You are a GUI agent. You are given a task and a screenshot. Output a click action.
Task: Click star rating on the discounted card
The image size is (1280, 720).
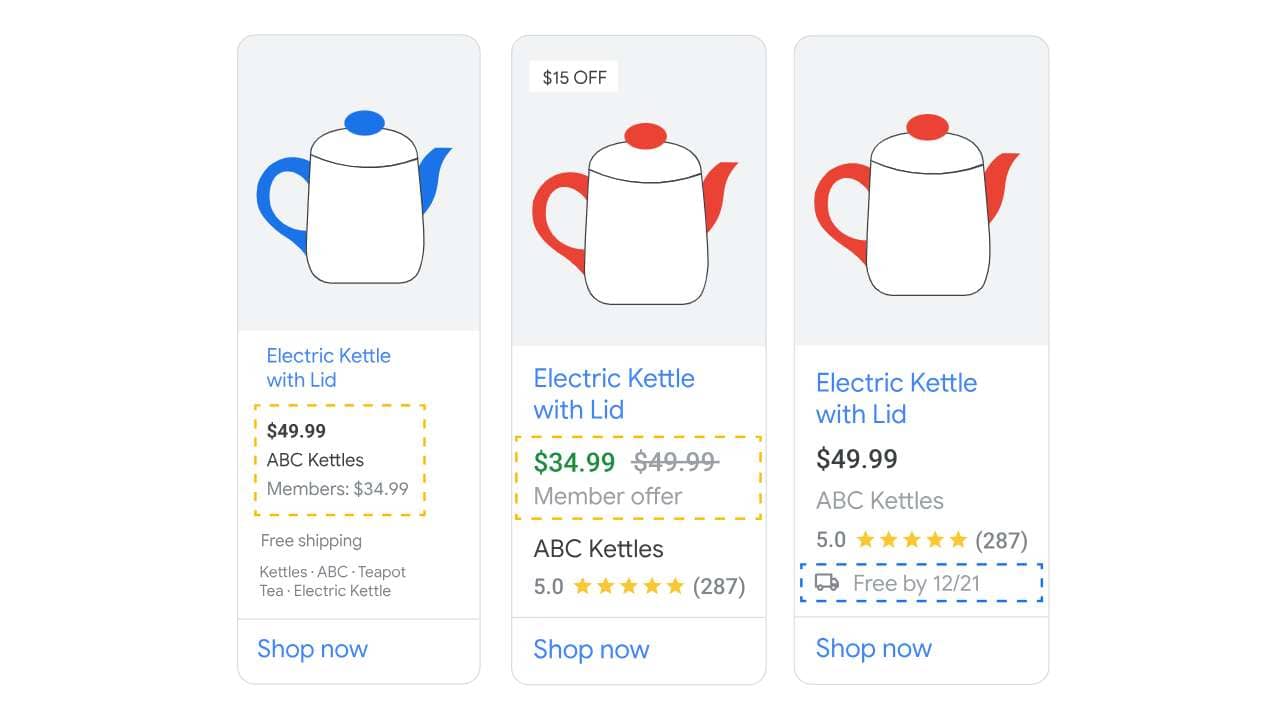coord(628,586)
